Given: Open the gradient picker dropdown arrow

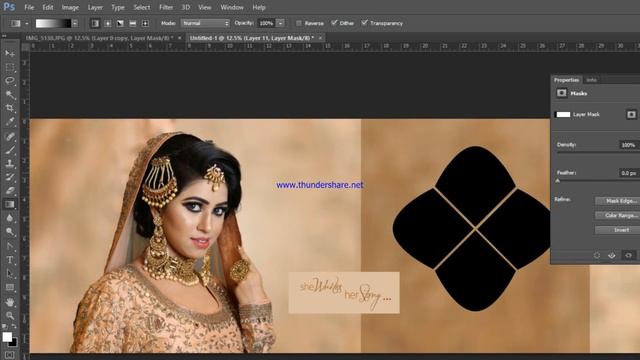Looking at the screenshot, I should (75, 23).
